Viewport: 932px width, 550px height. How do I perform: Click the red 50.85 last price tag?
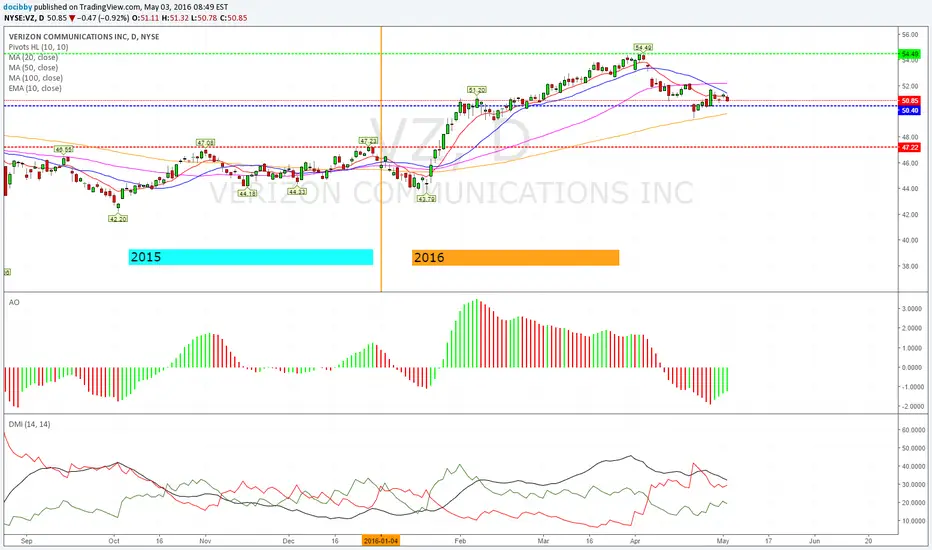point(910,101)
